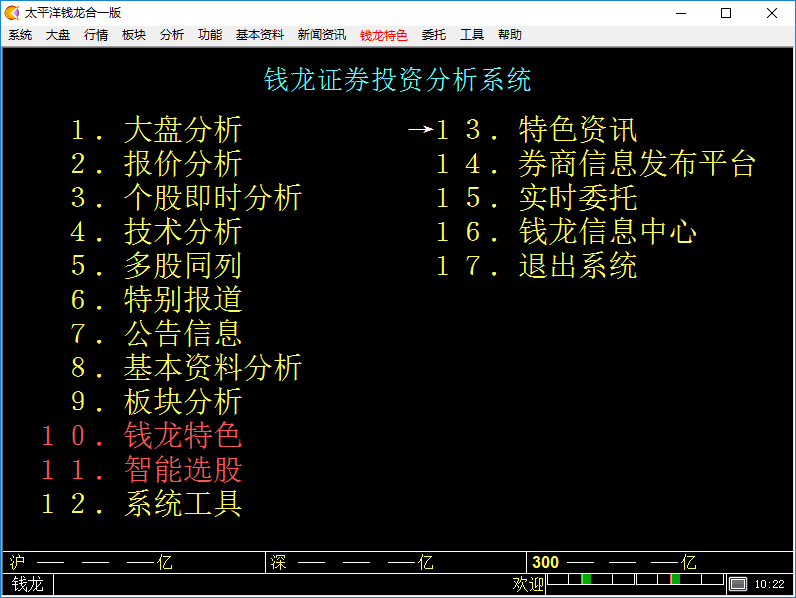Viewport: 796px width, 598px height.
Task: Click the 深 market index status field
Action: (x=396, y=562)
